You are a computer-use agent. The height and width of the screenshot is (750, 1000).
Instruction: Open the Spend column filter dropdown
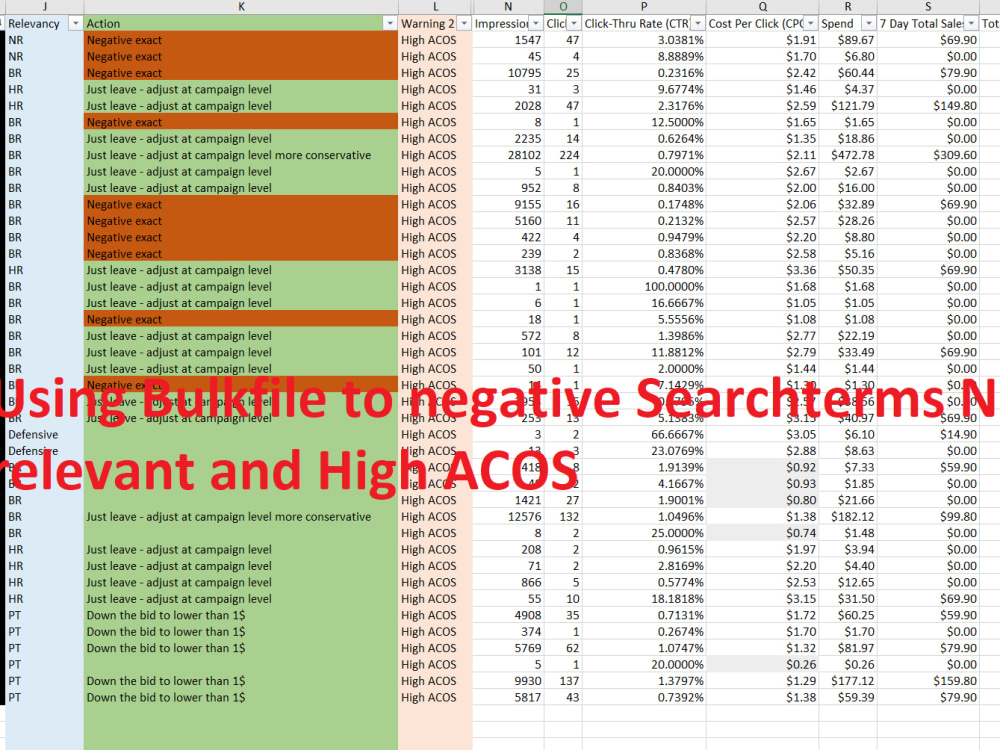(x=869, y=24)
